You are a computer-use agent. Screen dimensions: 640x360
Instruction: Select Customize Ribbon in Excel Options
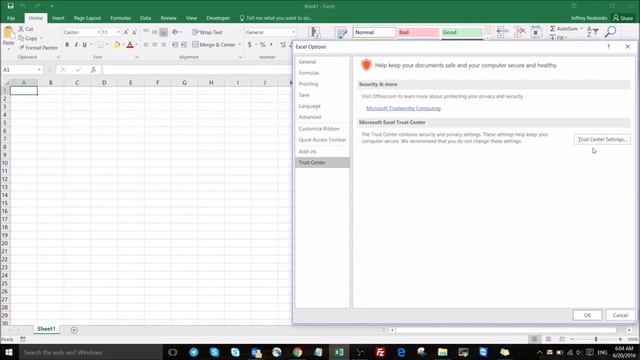322,129
